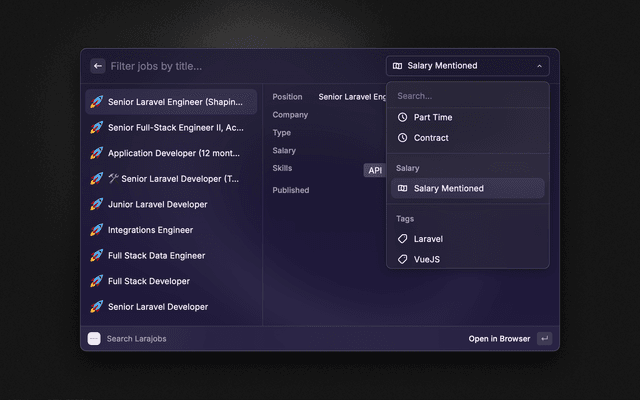
Task: Click the tag icon next to VueJS
Action: tap(402, 259)
